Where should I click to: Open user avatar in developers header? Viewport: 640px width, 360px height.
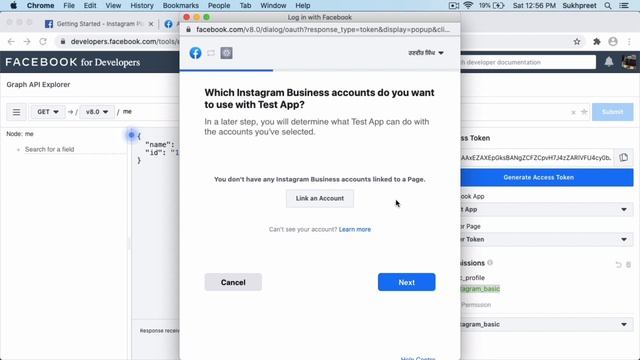pos(629,62)
